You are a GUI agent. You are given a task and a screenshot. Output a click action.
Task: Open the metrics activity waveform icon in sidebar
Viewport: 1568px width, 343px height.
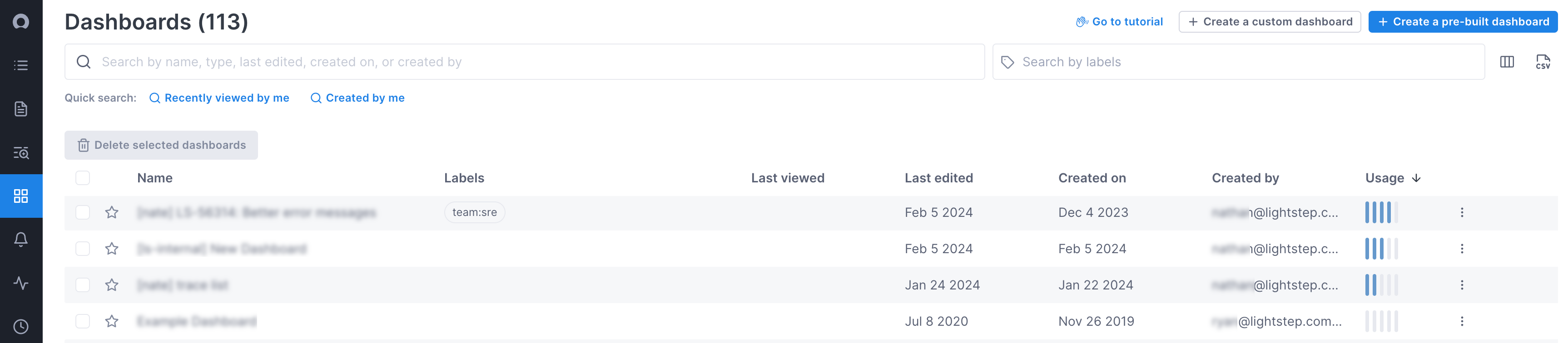point(21,283)
